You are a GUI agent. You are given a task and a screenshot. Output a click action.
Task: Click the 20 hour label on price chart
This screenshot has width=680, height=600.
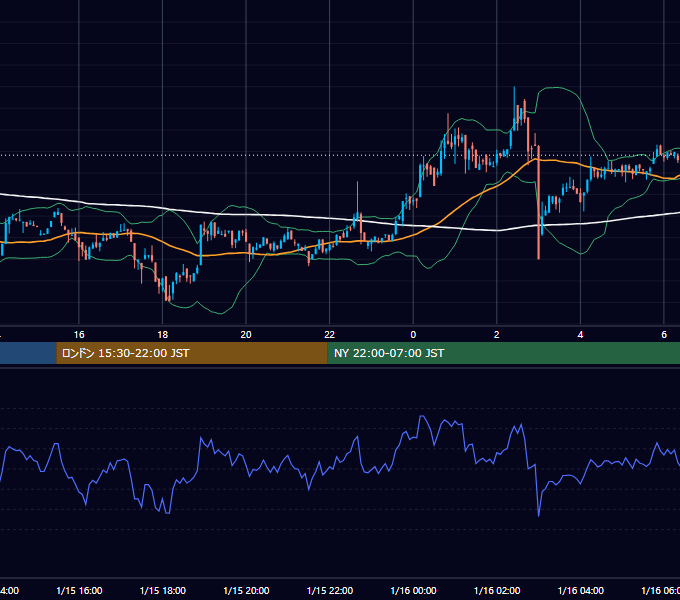246,335
